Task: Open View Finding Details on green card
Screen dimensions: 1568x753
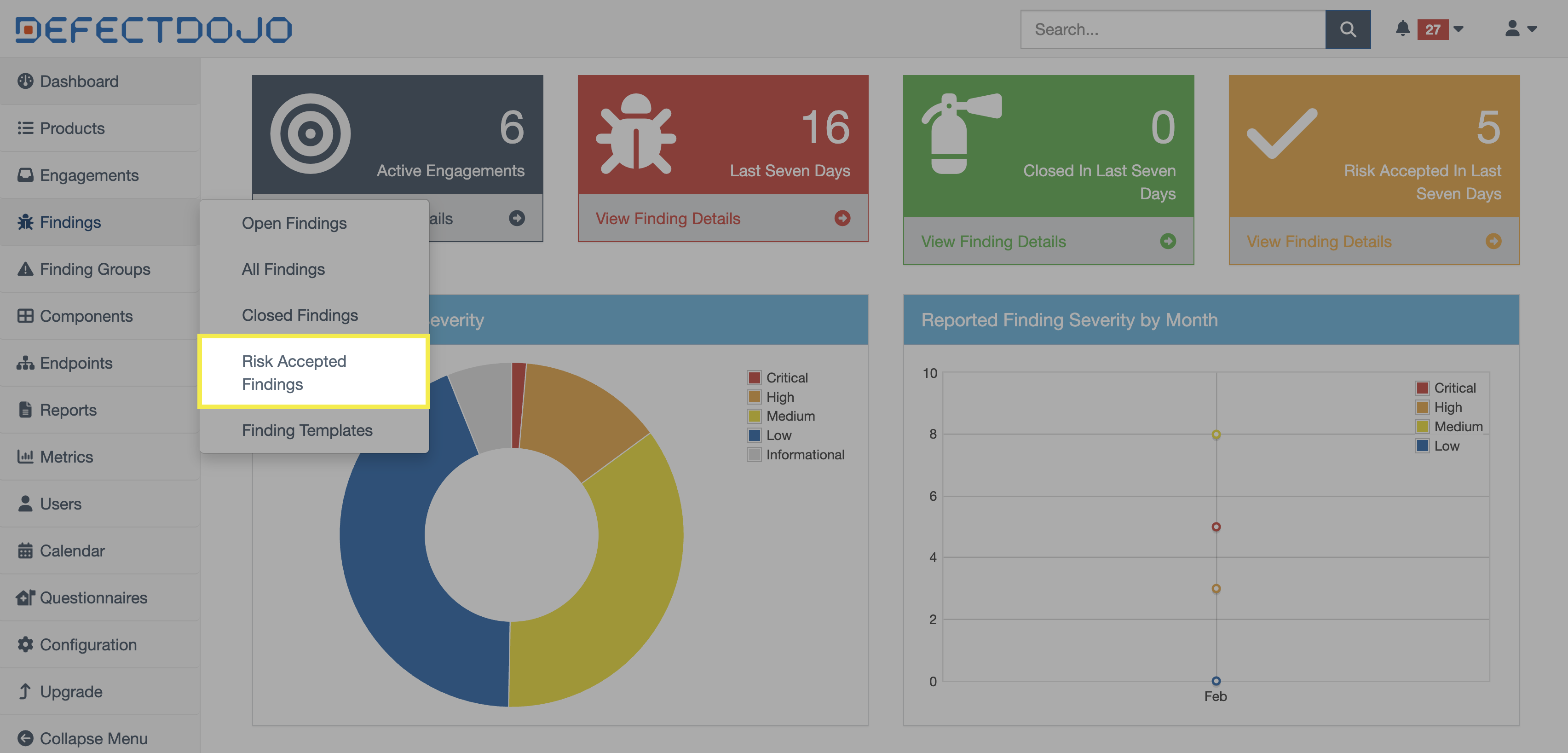Action: (993, 242)
